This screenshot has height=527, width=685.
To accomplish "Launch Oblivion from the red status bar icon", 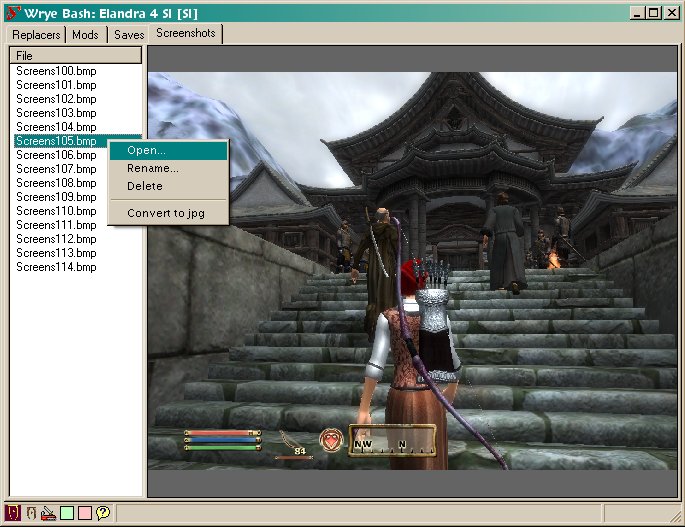I will (x=13, y=512).
